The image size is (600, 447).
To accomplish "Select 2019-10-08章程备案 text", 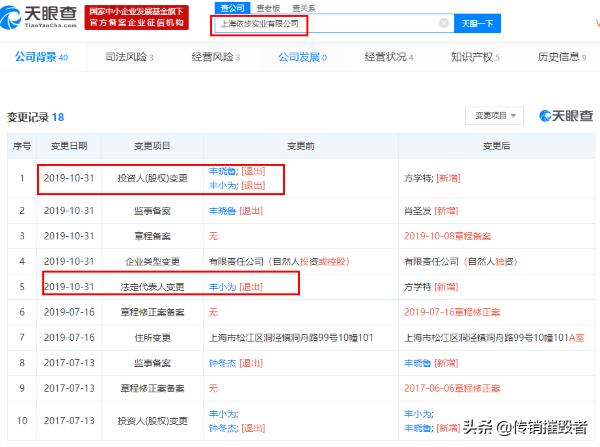I will pos(447,236).
